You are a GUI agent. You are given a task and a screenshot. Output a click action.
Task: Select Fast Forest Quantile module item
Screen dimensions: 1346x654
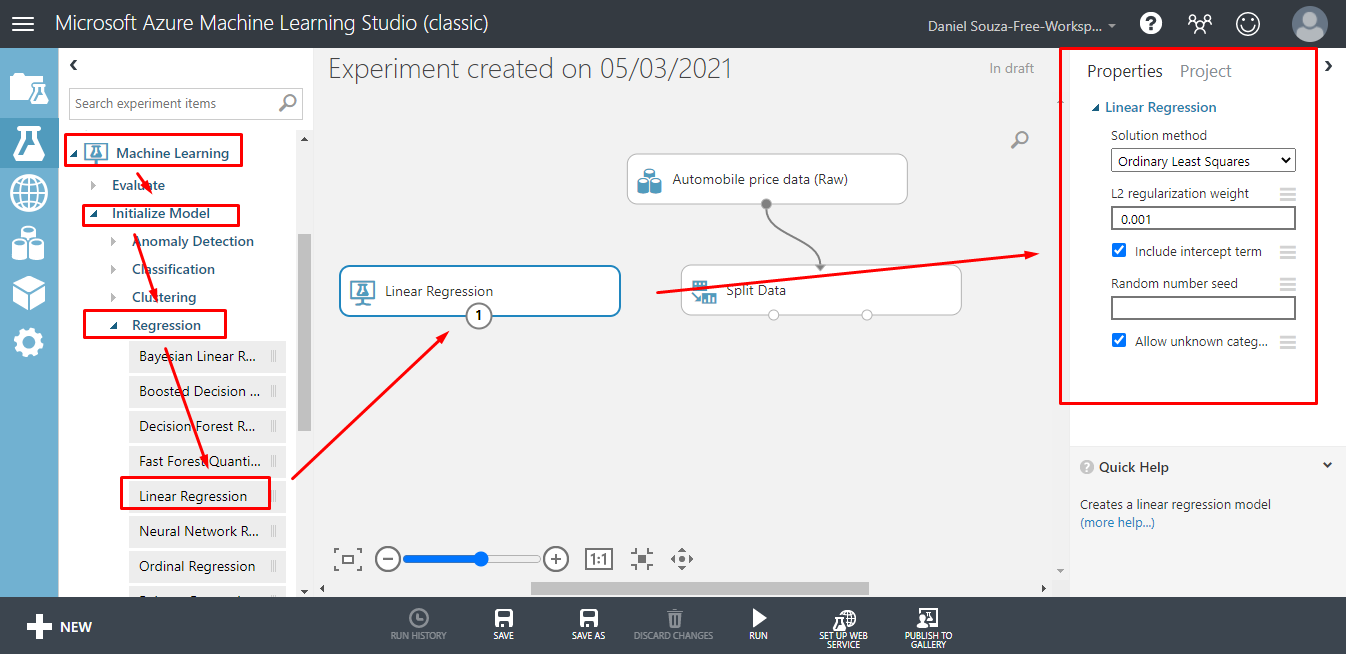(207, 461)
